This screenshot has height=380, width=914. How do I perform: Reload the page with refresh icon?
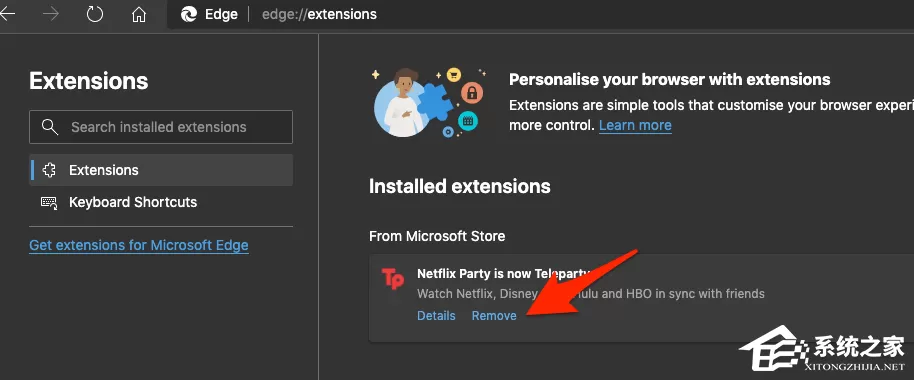coord(94,14)
